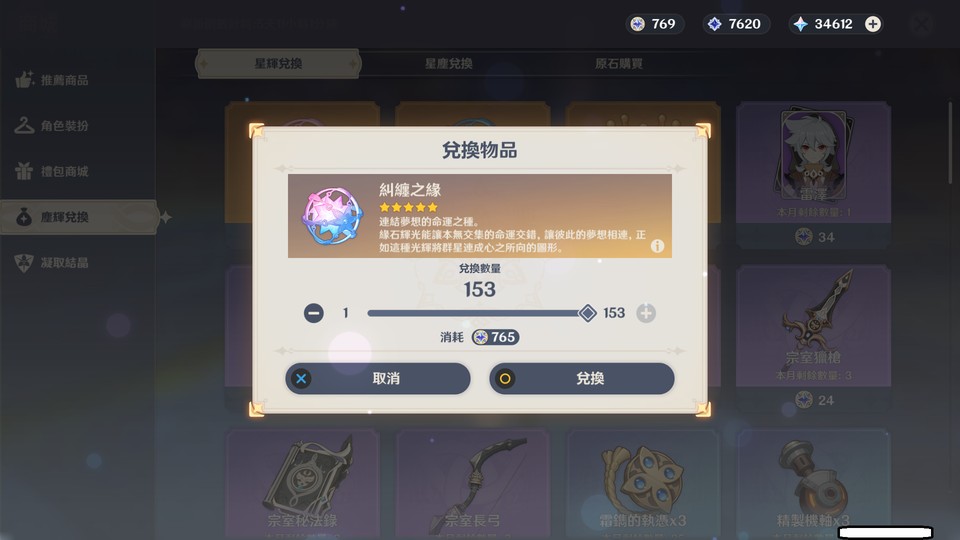
Task: Select the 宗室獵槍 weapon item
Action: [813, 338]
